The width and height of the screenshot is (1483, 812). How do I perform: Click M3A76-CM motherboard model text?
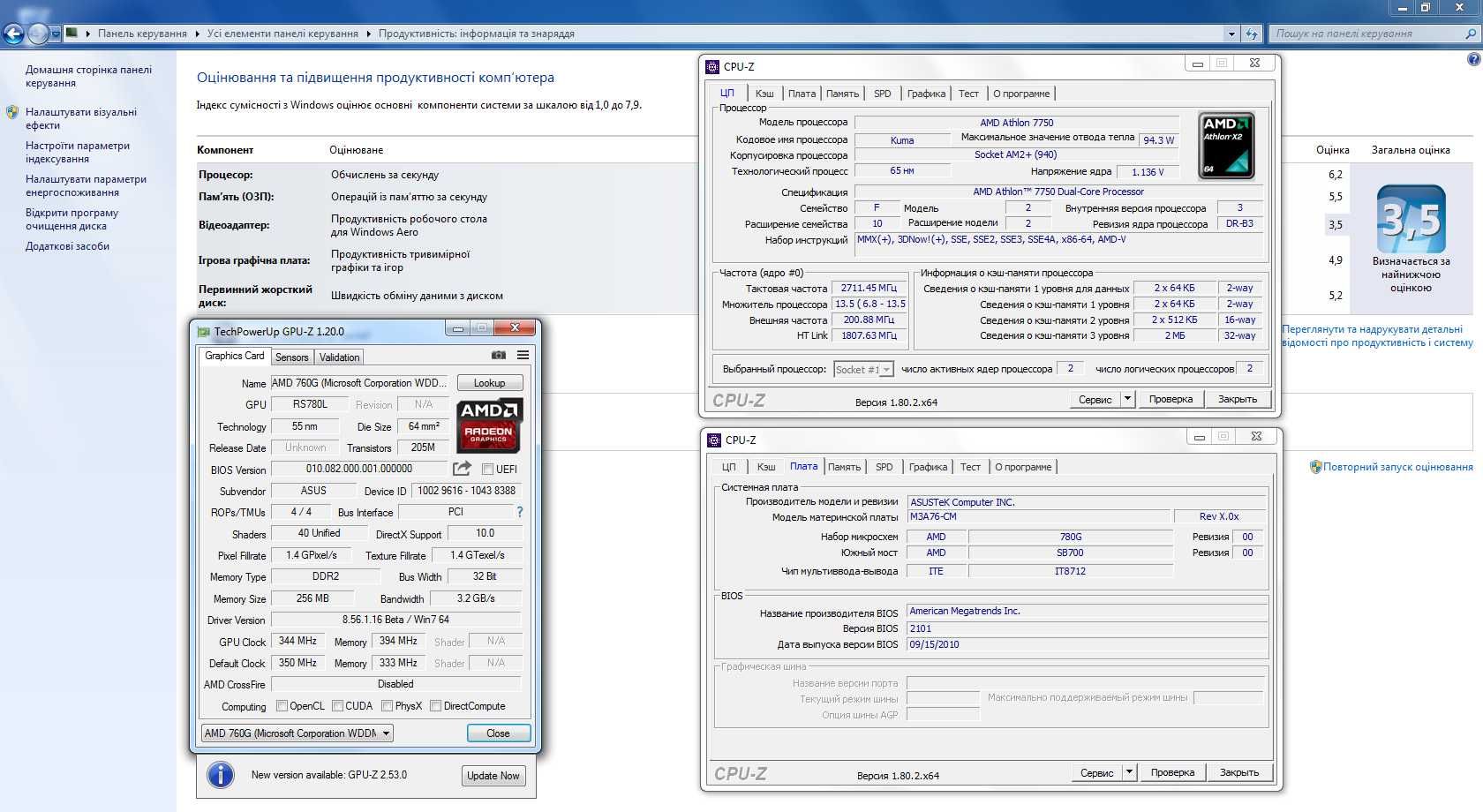933,516
